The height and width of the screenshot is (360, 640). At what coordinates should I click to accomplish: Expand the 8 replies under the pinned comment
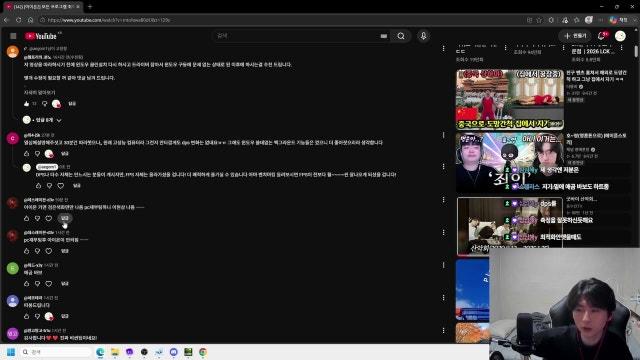[42, 120]
